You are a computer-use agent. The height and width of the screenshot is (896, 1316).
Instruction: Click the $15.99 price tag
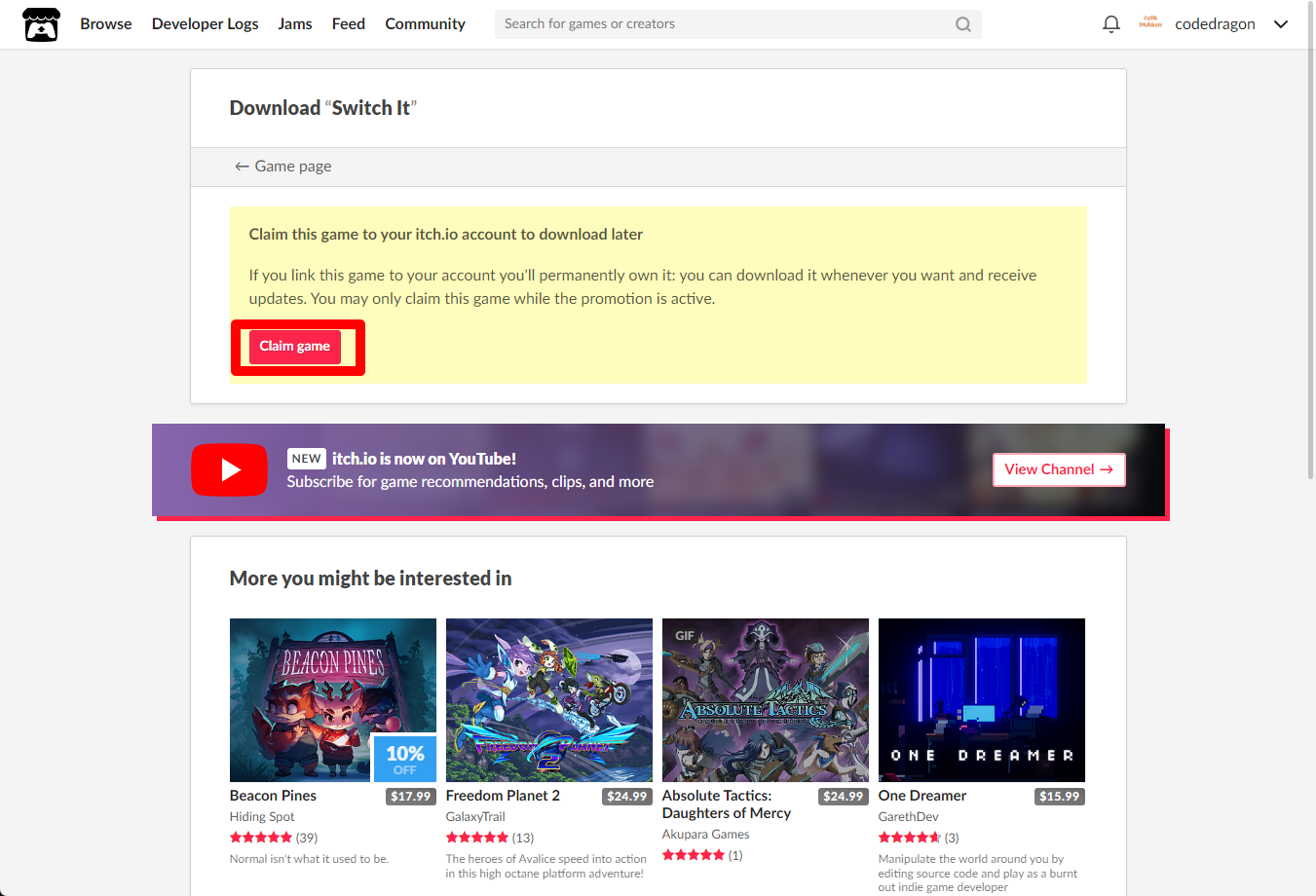coord(1060,797)
